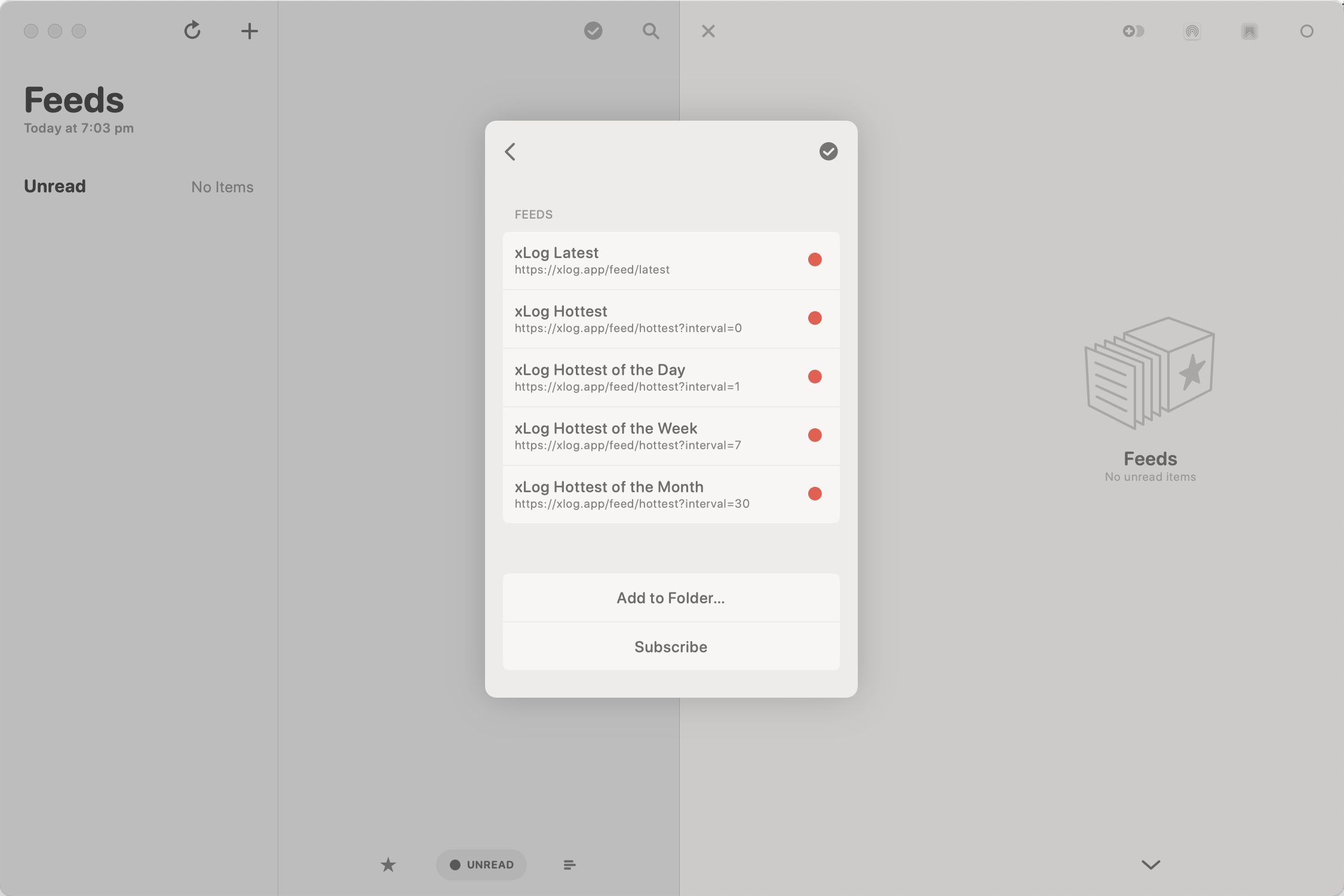Toggle selection dot for xLog Hottest of the Day
The height and width of the screenshot is (896, 1344).
click(815, 376)
